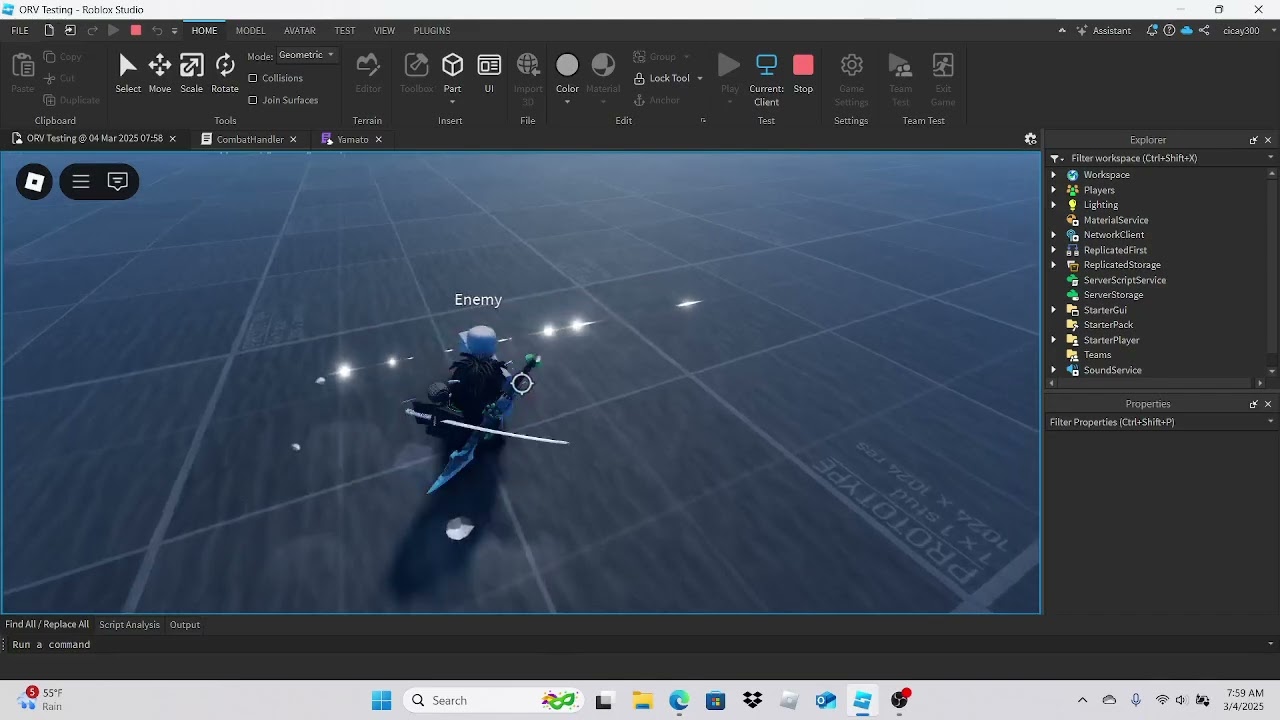1280x720 pixels.
Task: Switch to the PLUGINS ribbon tab
Action: [432, 30]
